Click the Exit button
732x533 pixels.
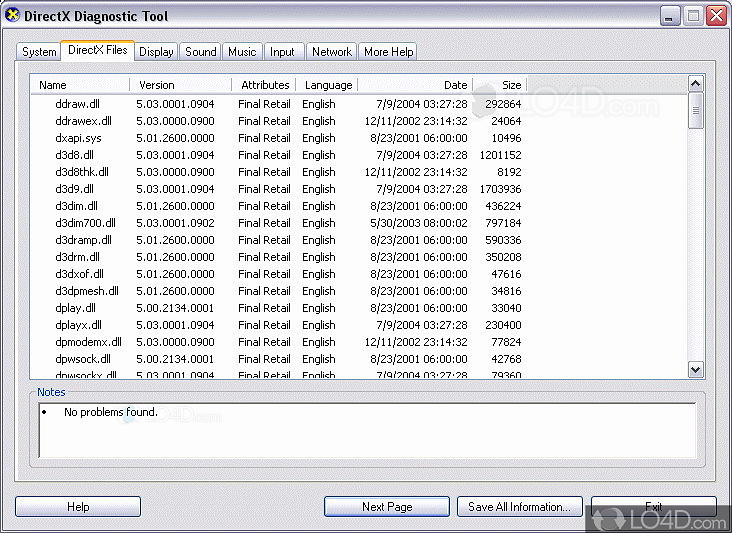click(x=654, y=507)
